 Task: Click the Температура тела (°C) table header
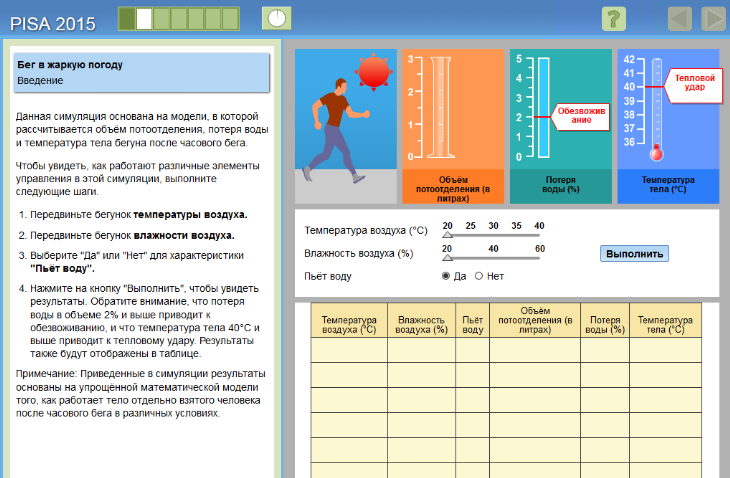click(665, 320)
